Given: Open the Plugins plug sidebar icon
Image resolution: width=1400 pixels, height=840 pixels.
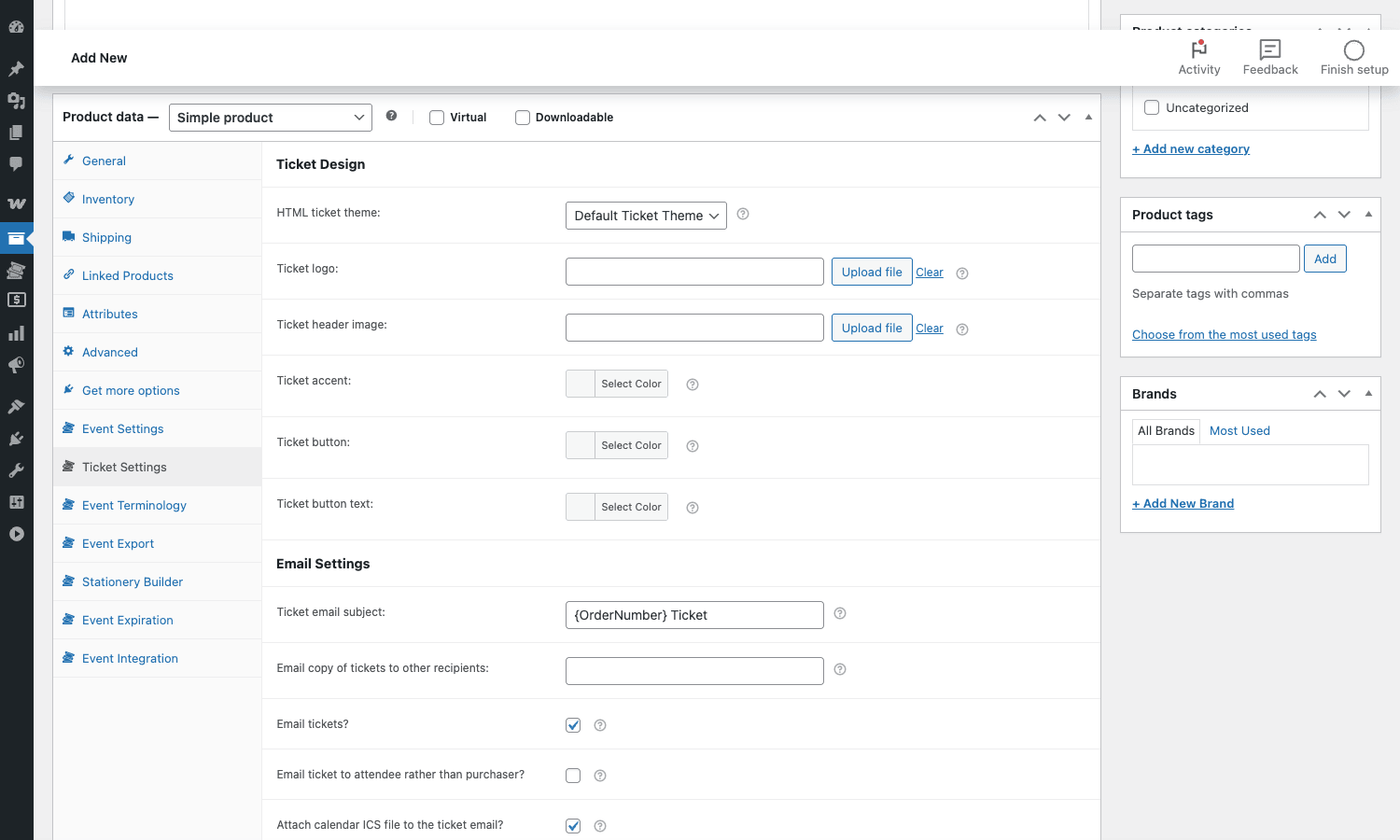Looking at the screenshot, I should coord(16,439).
